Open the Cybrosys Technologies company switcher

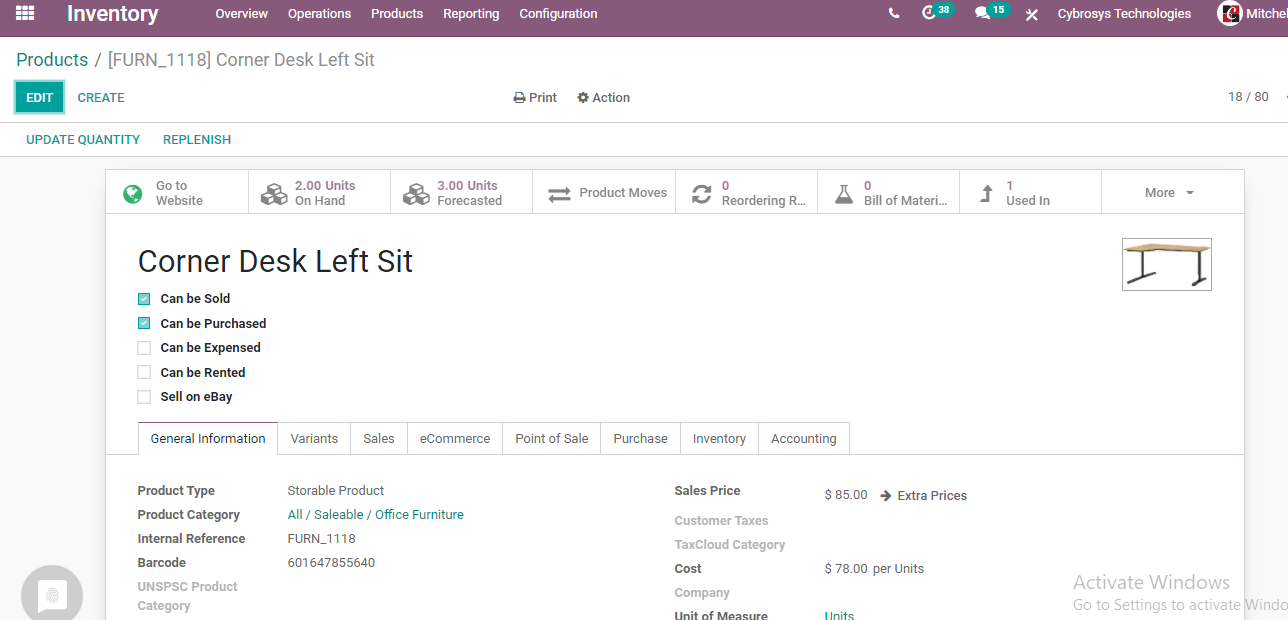pyautogui.click(x=1124, y=14)
